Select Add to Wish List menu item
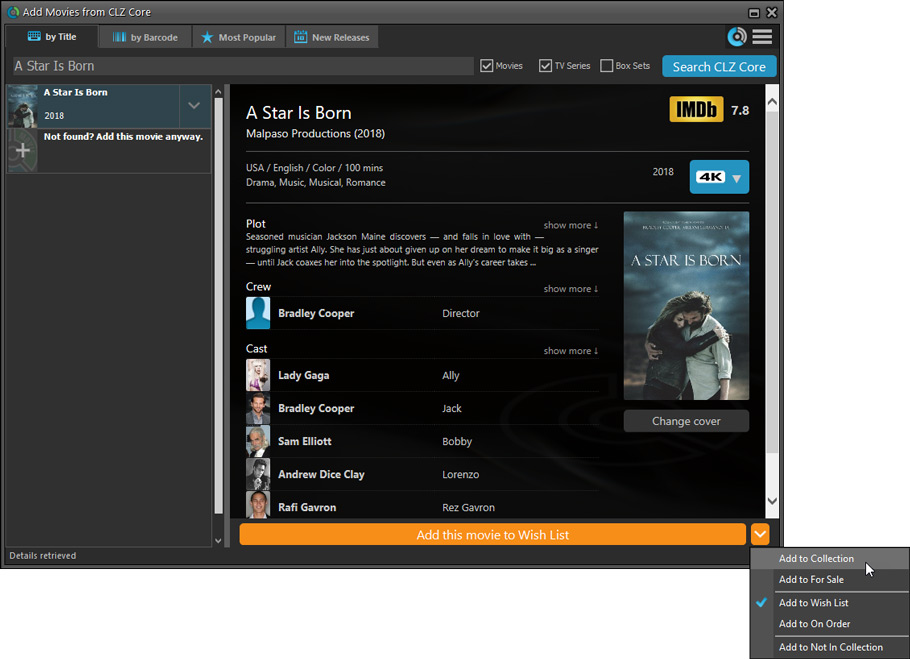Image resolution: width=910 pixels, height=659 pixels. (x=830, y=603)
